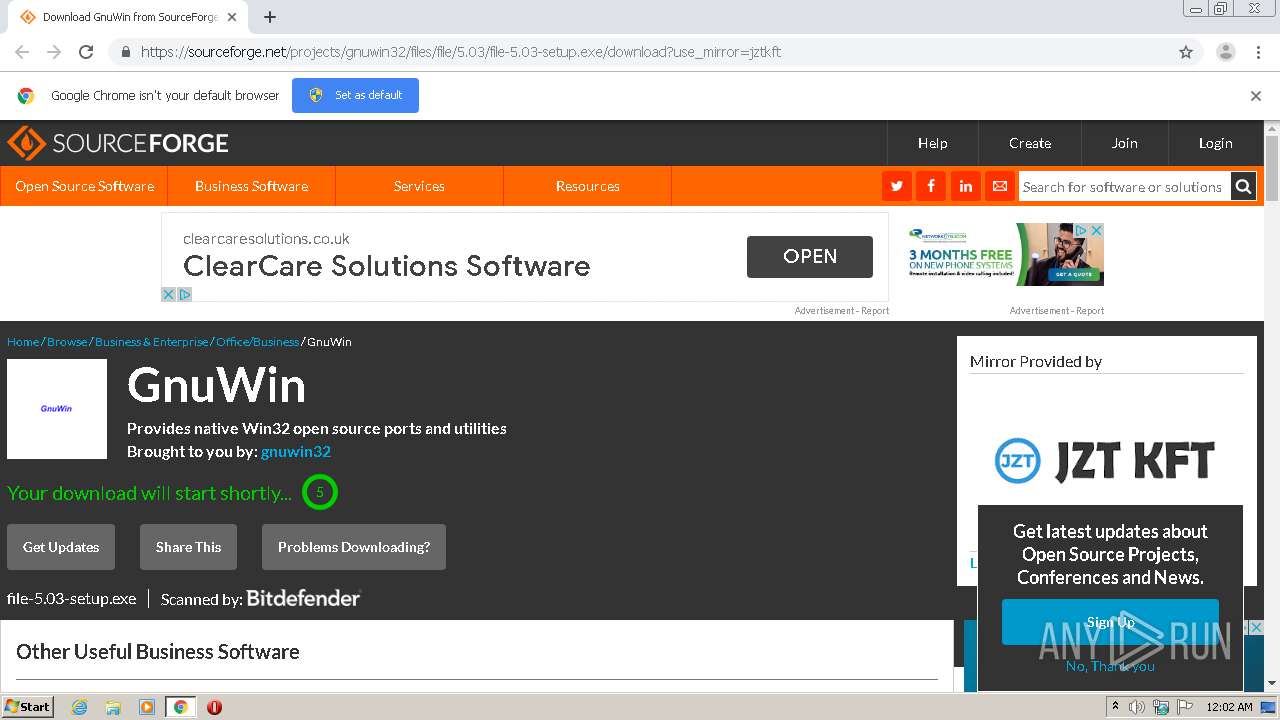Screen dimensions: 1280x720
Task: Click the search for software input field
Action: coord(1124,187)
